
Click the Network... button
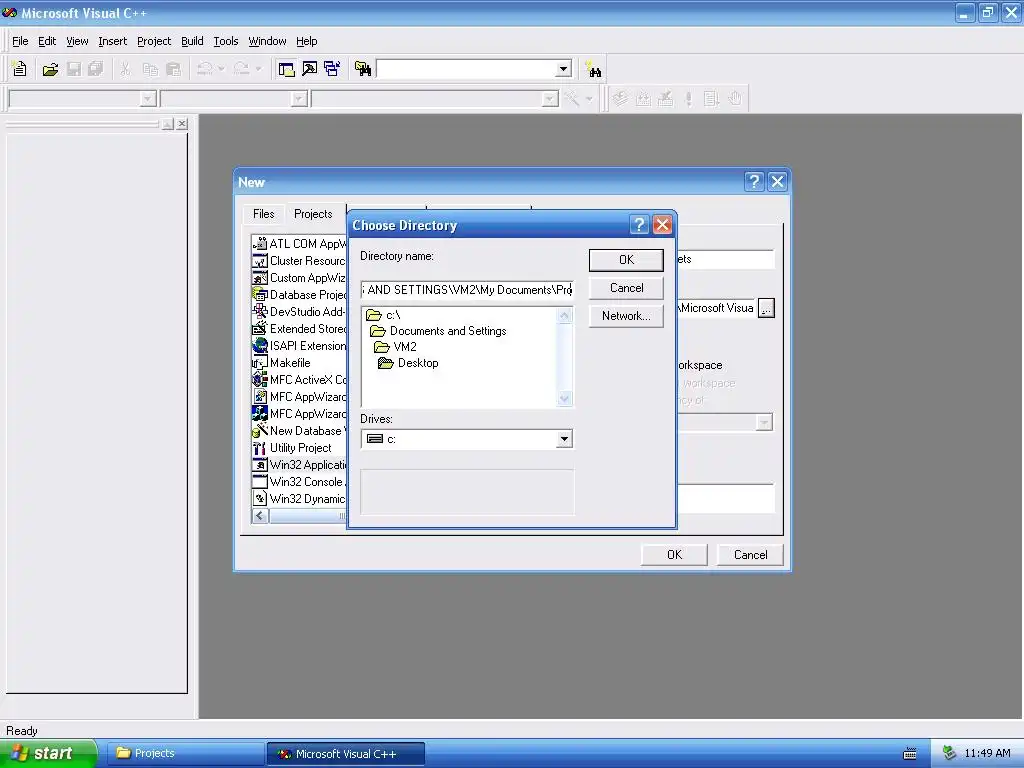(x=626, y=316)
